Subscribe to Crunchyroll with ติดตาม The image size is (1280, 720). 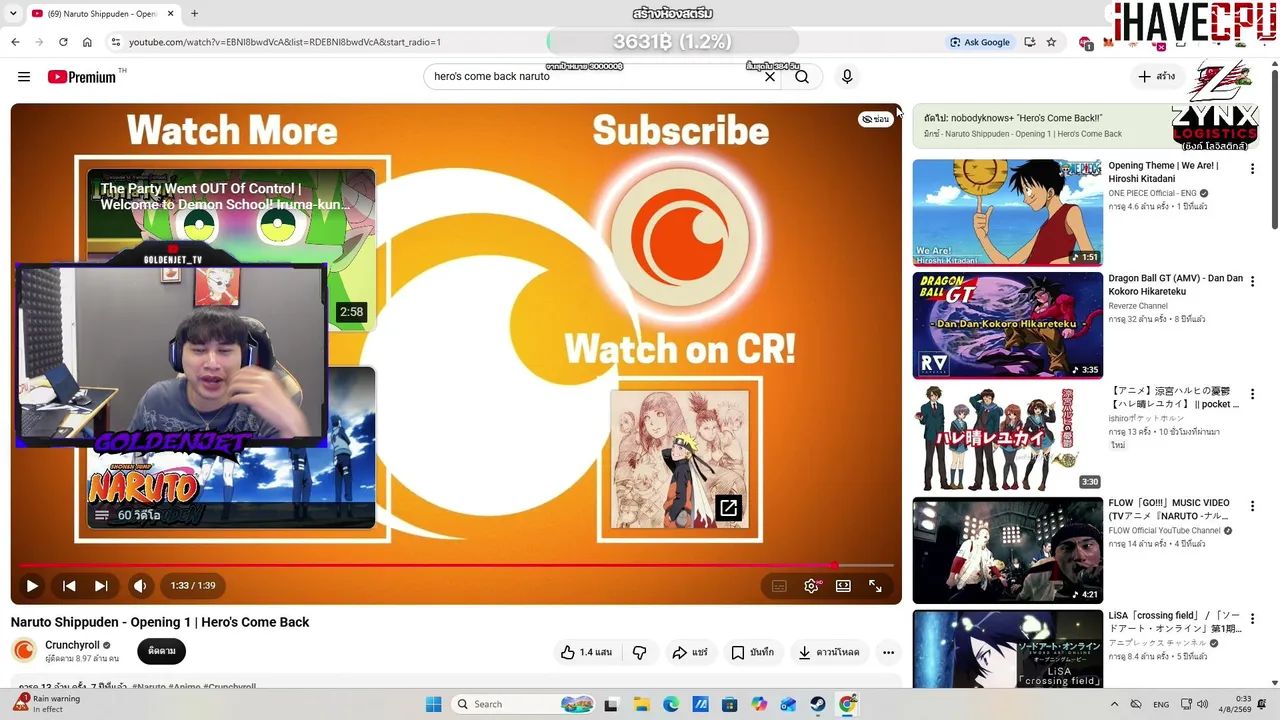pyautogui.click(x=162, y=651)
